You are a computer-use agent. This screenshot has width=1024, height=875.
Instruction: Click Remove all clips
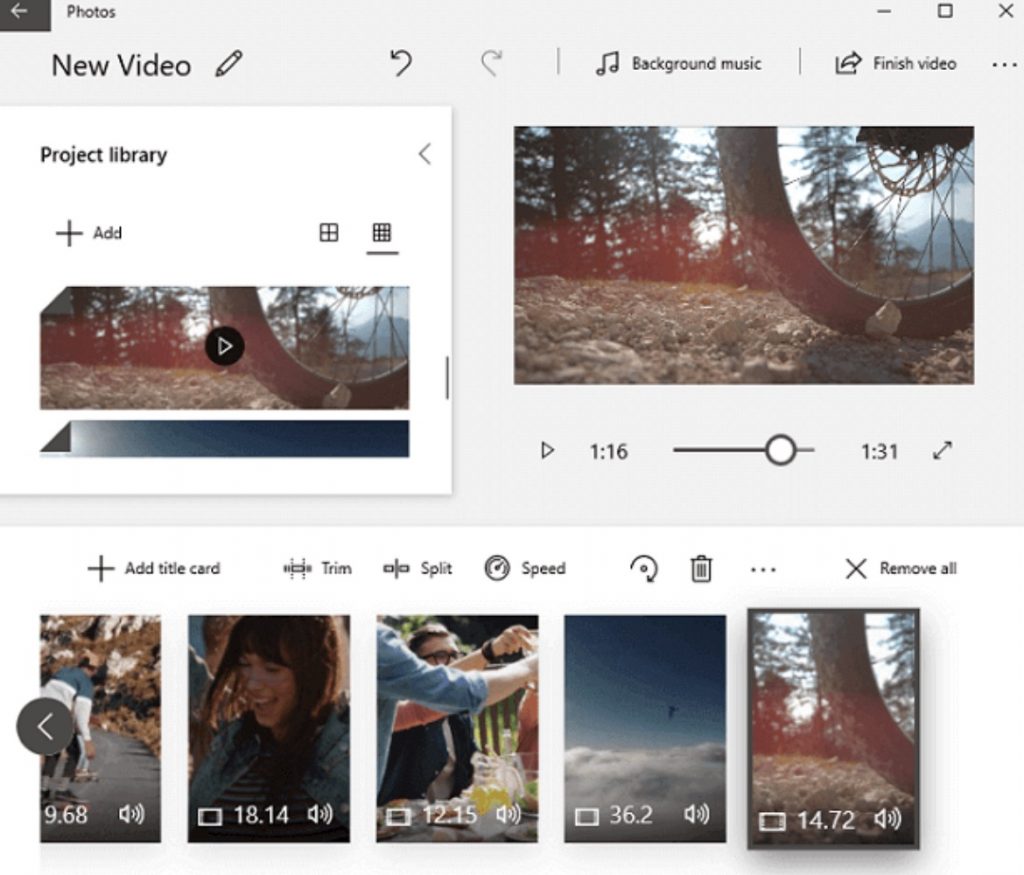(901, 569)
